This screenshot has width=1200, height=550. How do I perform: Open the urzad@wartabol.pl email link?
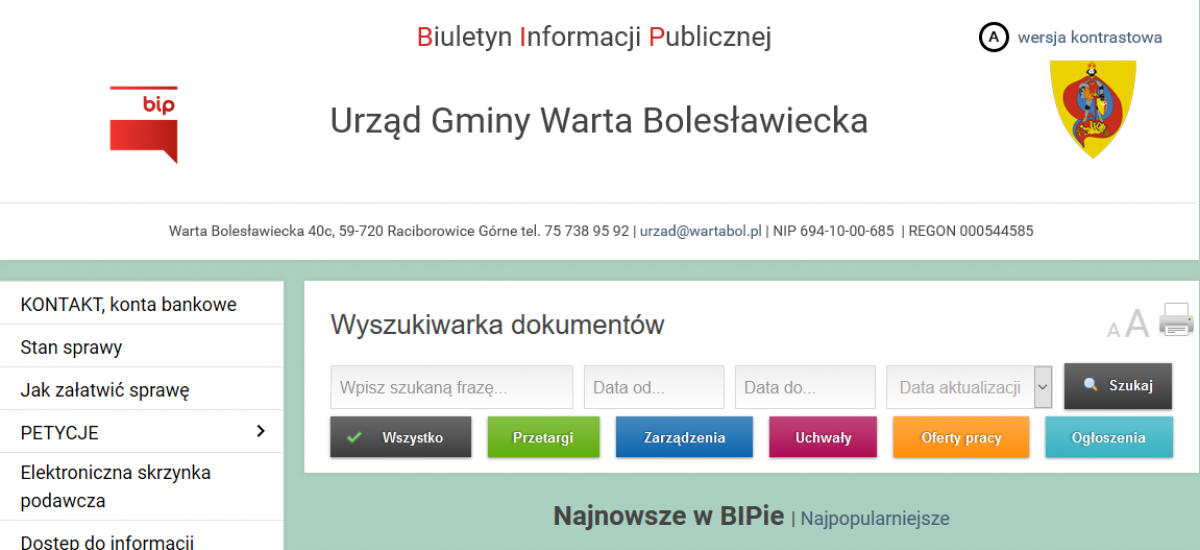(700, 231)
